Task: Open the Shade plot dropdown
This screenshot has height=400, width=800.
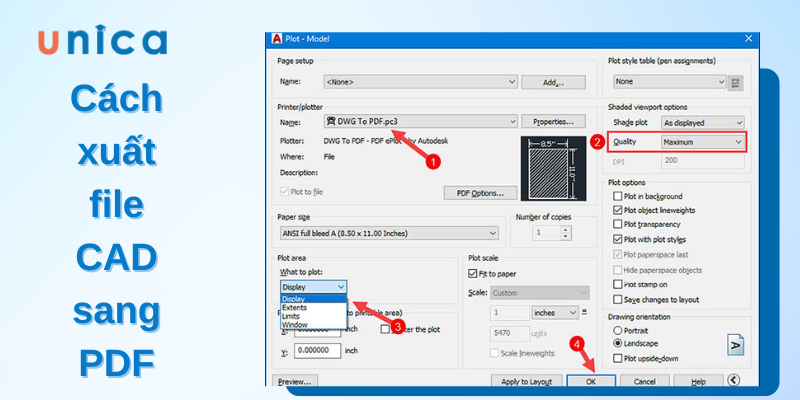Action: click(703, 122)
